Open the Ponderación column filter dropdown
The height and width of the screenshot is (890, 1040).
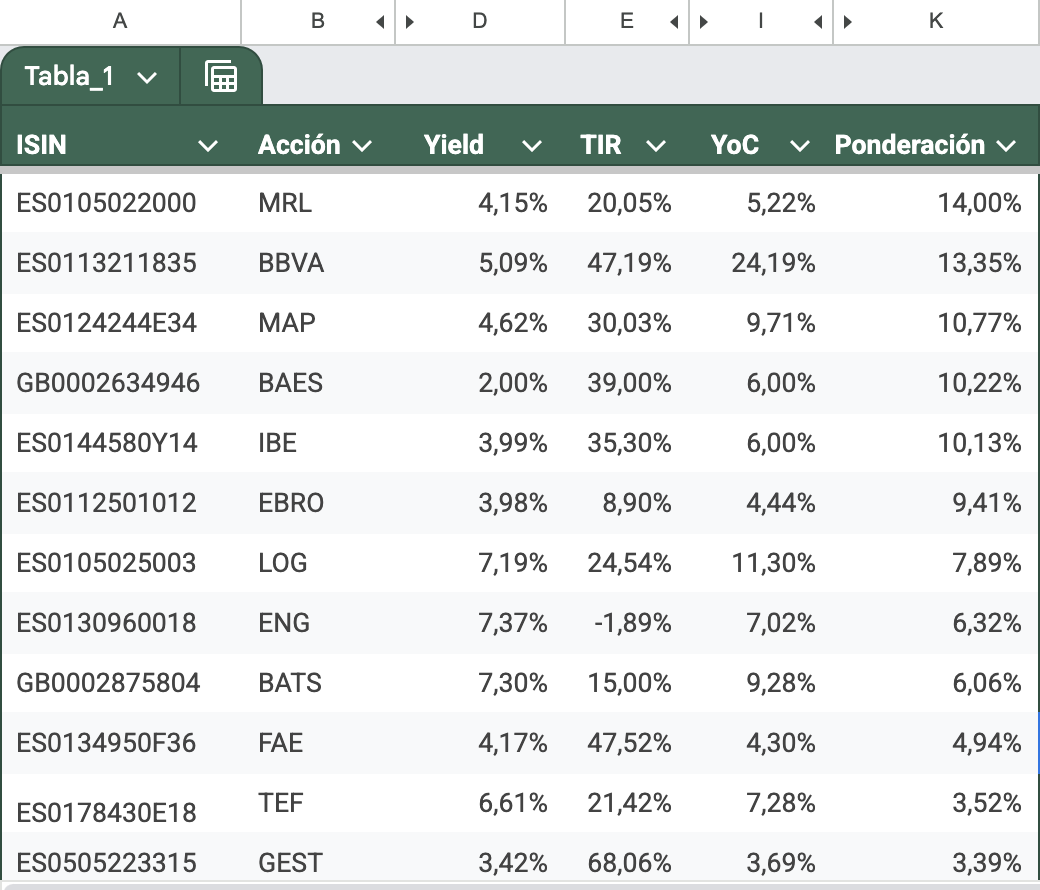tap(1006, 146)
